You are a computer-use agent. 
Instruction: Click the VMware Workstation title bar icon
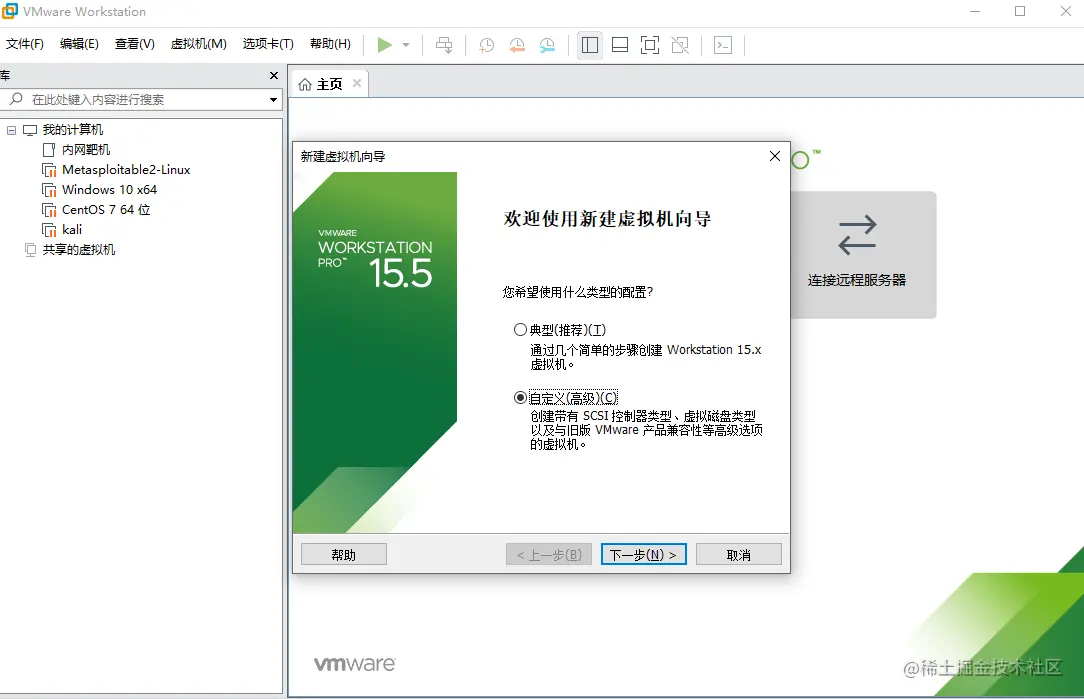coord(10,11)
